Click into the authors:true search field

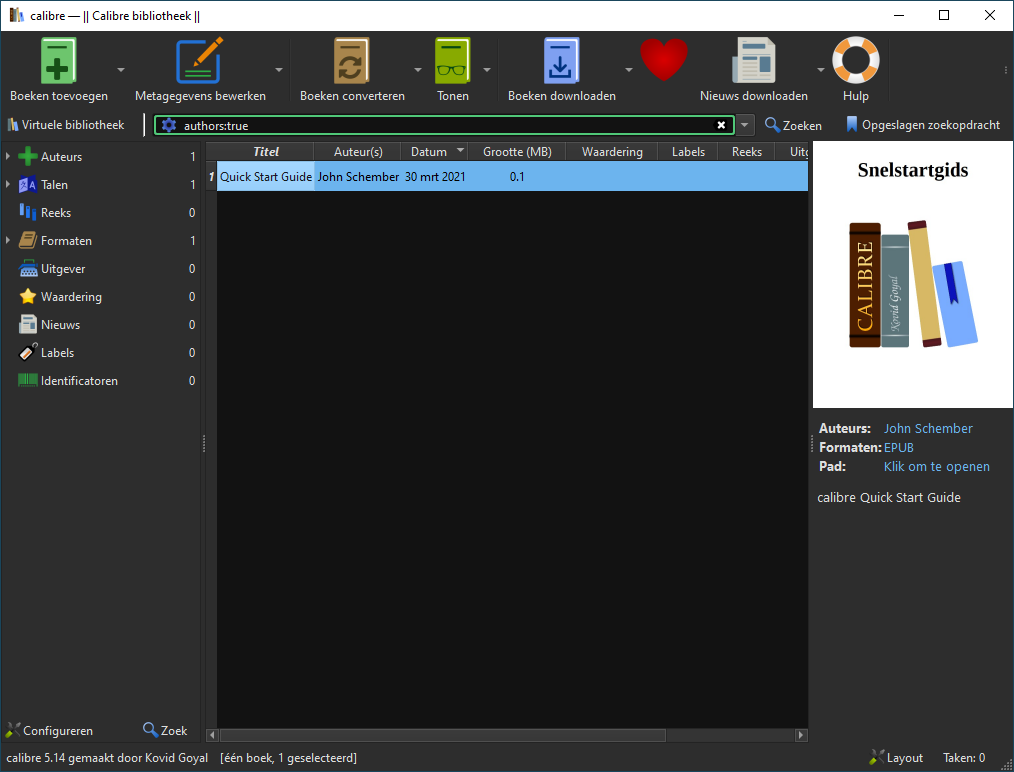(446, 125)
